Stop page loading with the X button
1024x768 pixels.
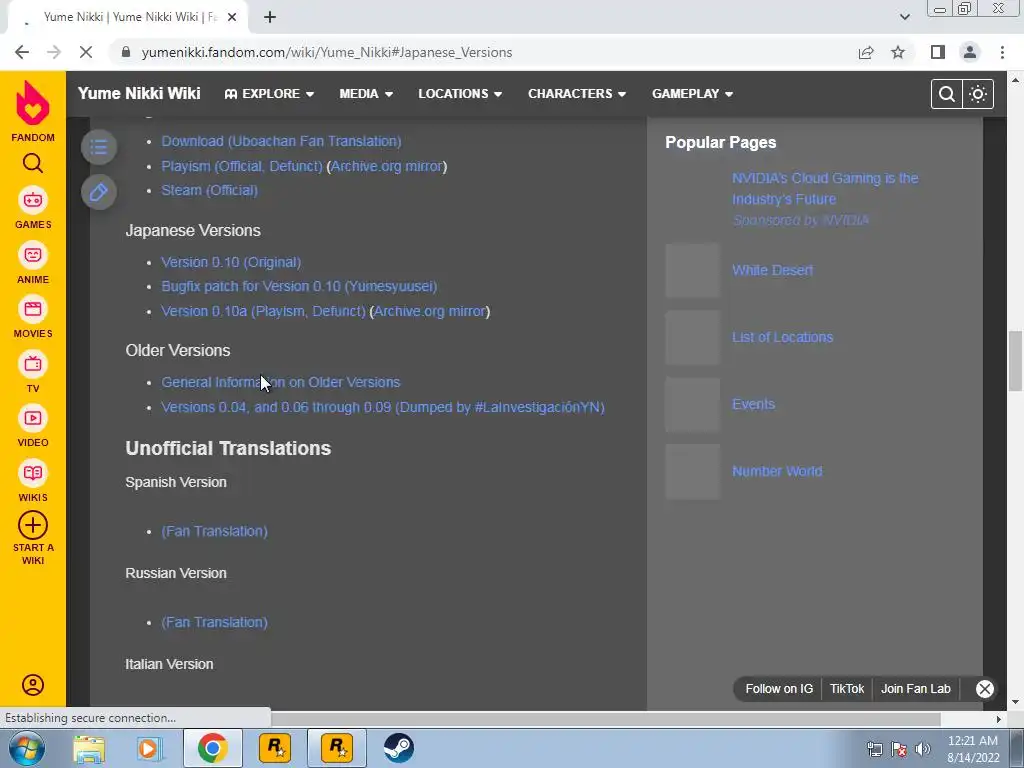[x=86, y=52]
